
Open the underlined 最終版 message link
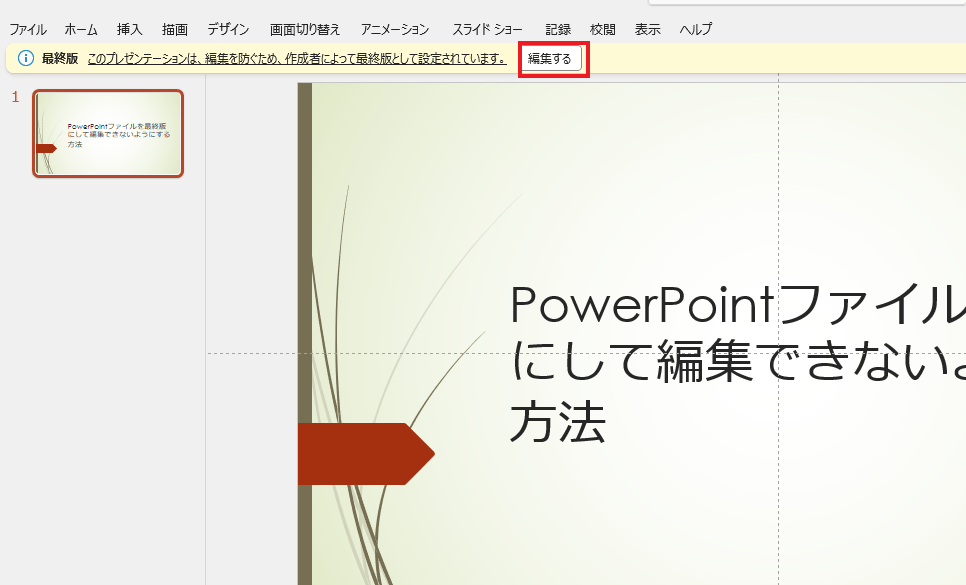click(297, 58)
